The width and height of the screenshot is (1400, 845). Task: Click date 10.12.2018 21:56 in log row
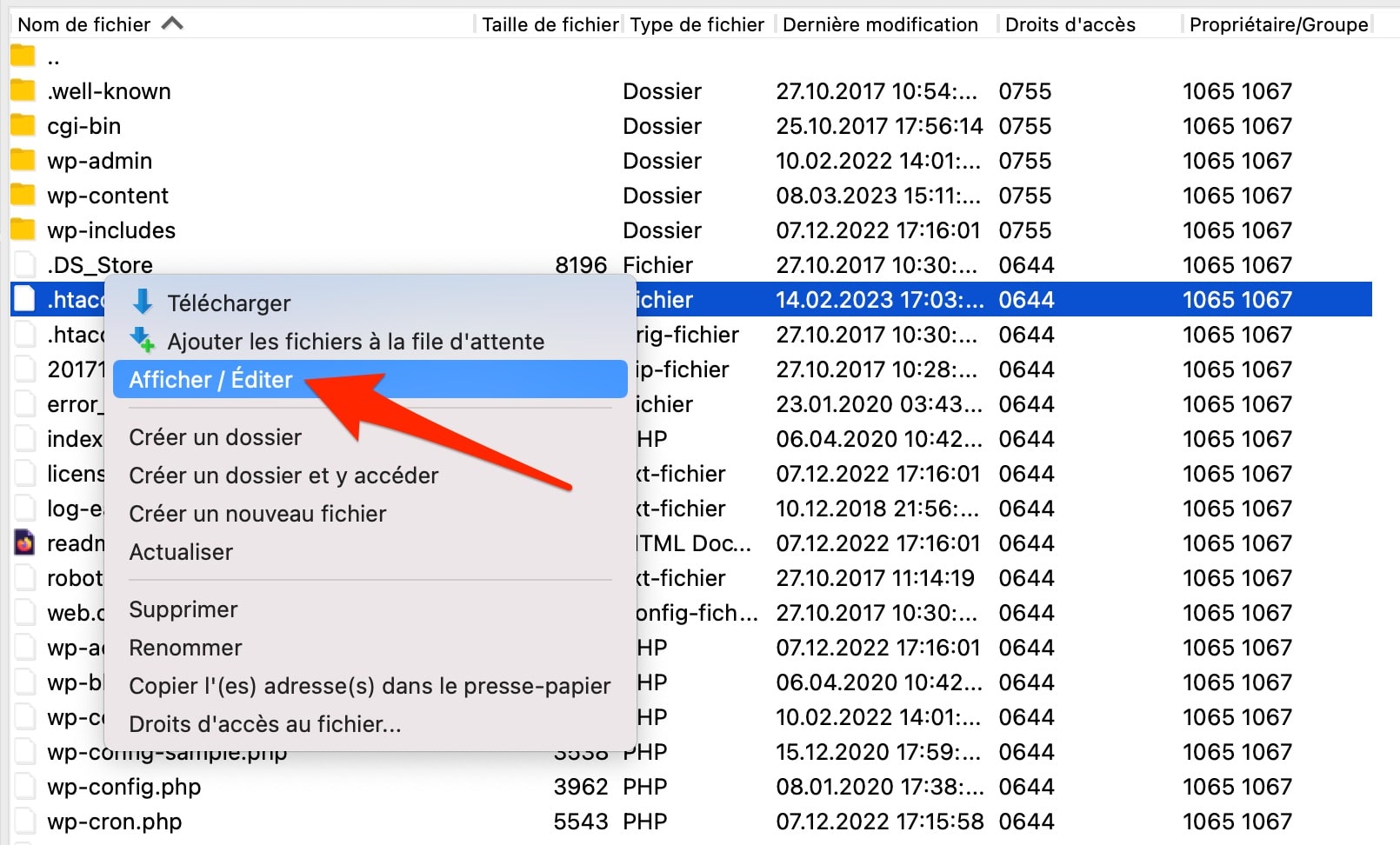[877, 509]
